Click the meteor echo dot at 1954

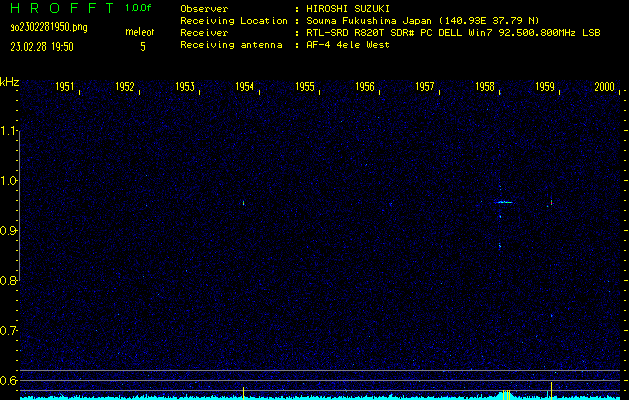(243, 203)
